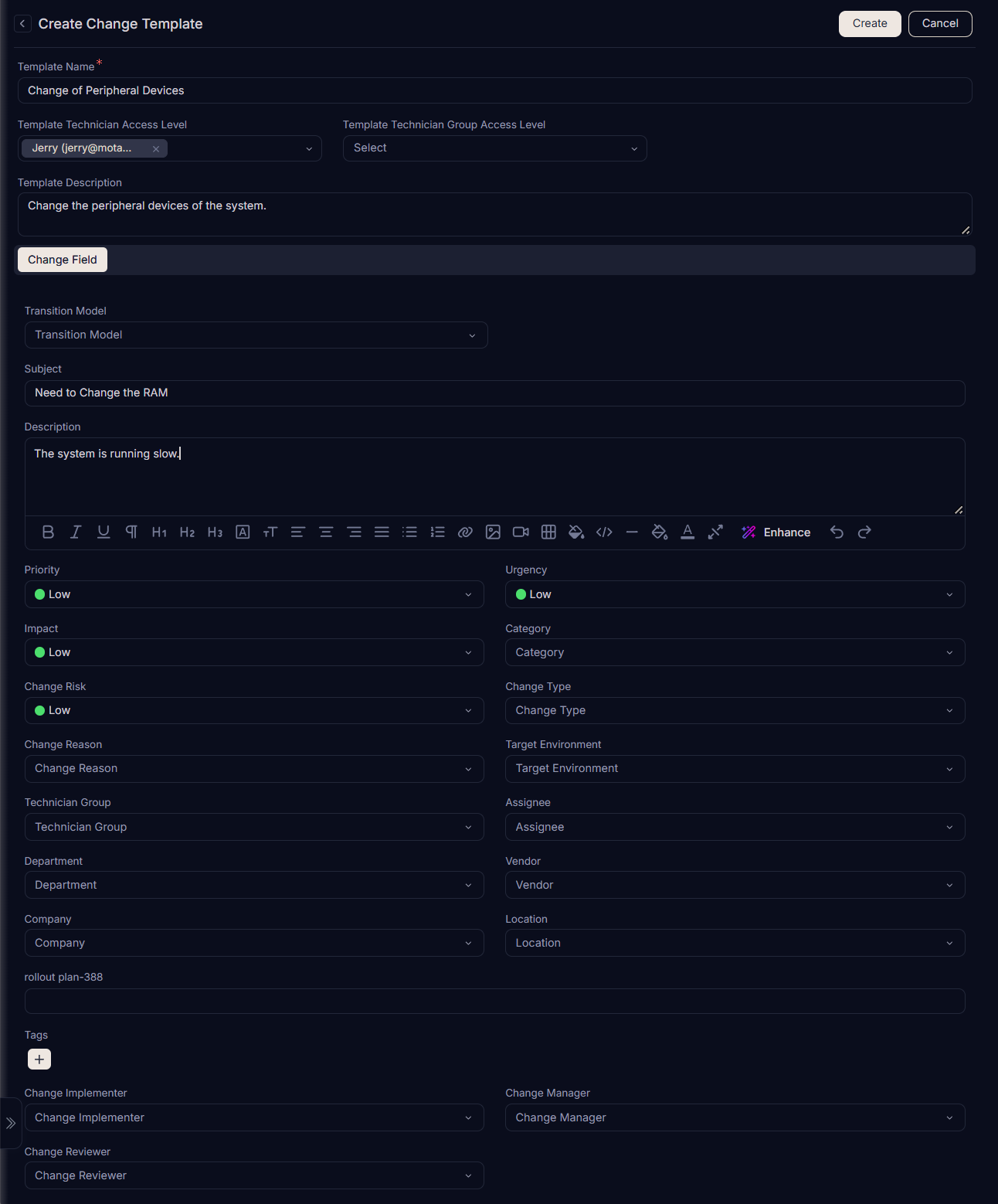Select a Category from the dropdown
This screenshot has width=998, height=1204.
pos(735,652)
